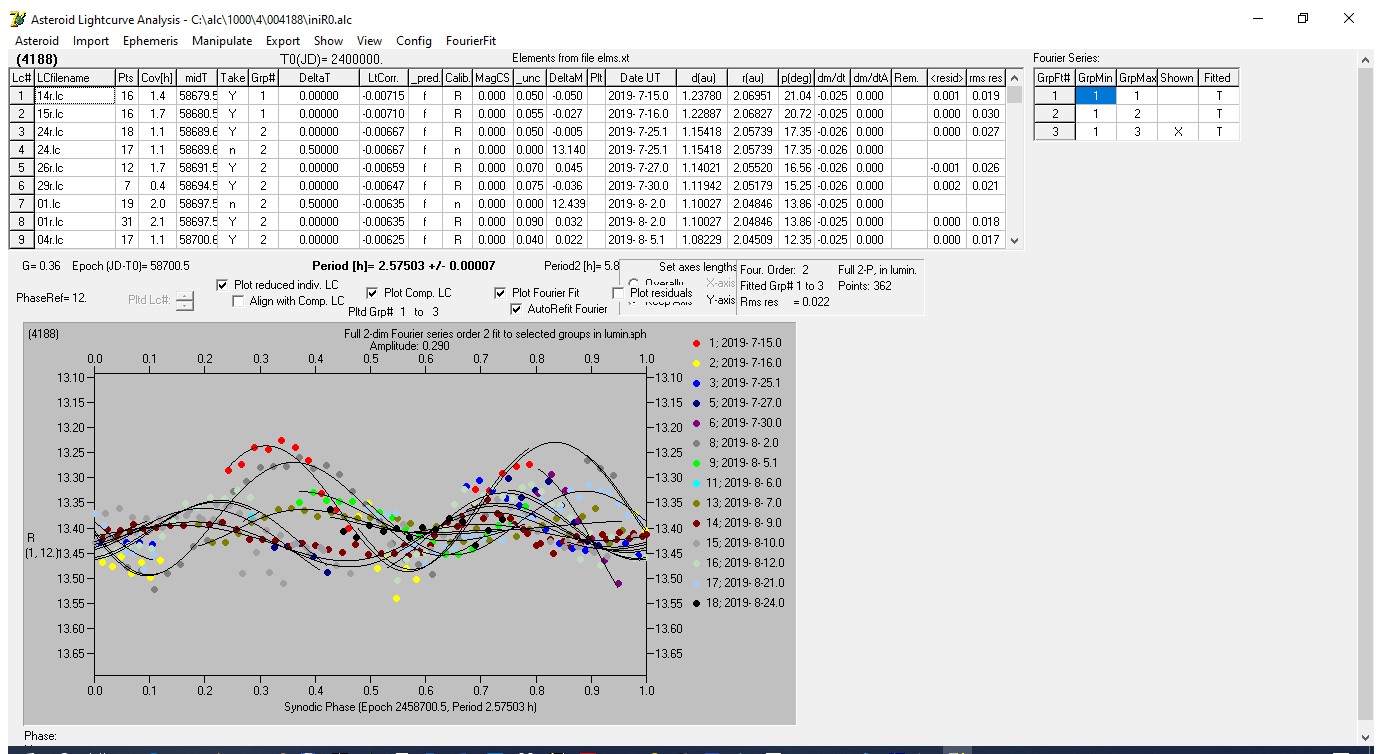The width and height of the screenshot is (1382, 754).
Task: Open the Export menu
Action: pyautogui.click(x=283, y=41)
